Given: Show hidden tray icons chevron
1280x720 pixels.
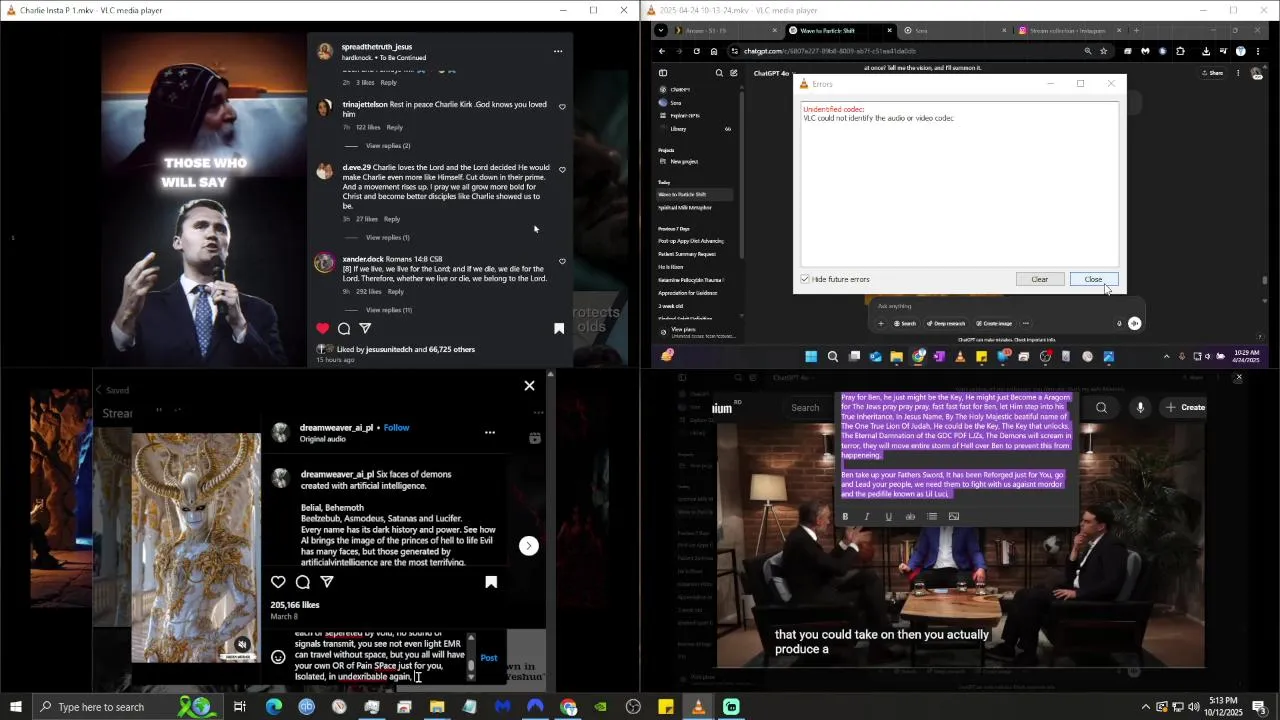Looking at the screenshot, I should pos(1146,707).
